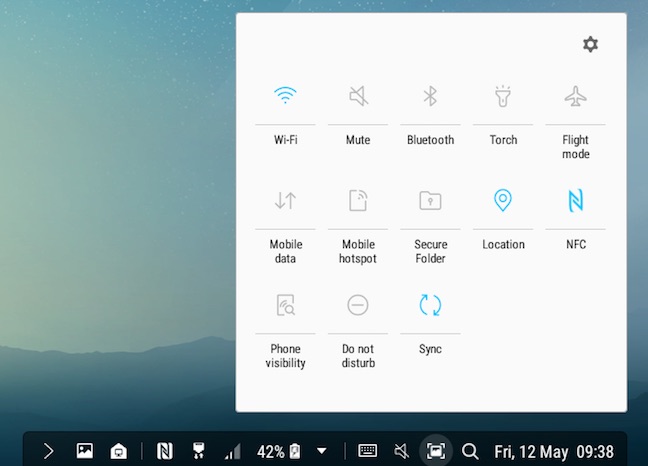Enable Bluetooth
This screenshot has height=466, width=648.
click(430, 96)
